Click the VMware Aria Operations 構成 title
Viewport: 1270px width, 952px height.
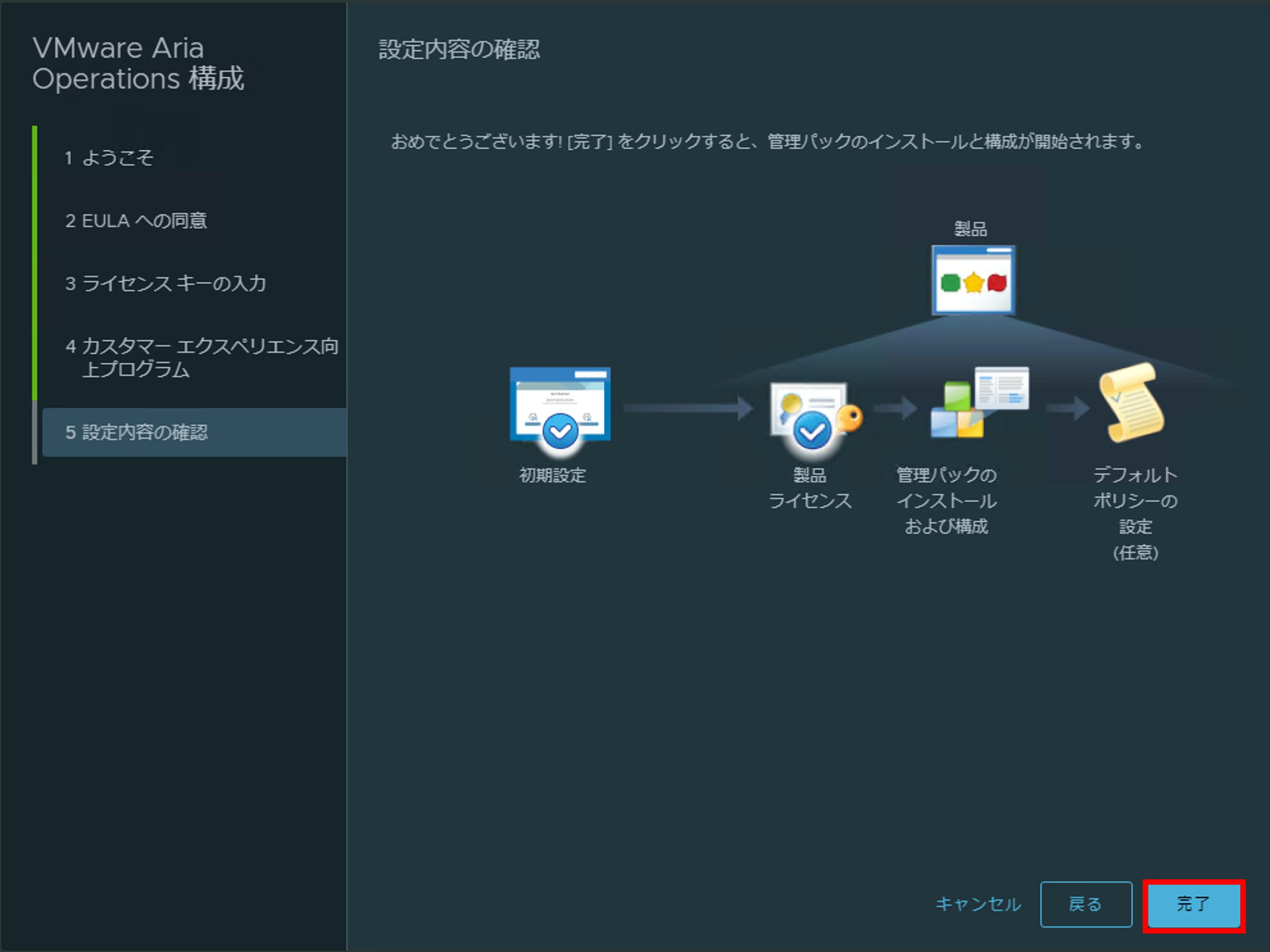(138, 63)
